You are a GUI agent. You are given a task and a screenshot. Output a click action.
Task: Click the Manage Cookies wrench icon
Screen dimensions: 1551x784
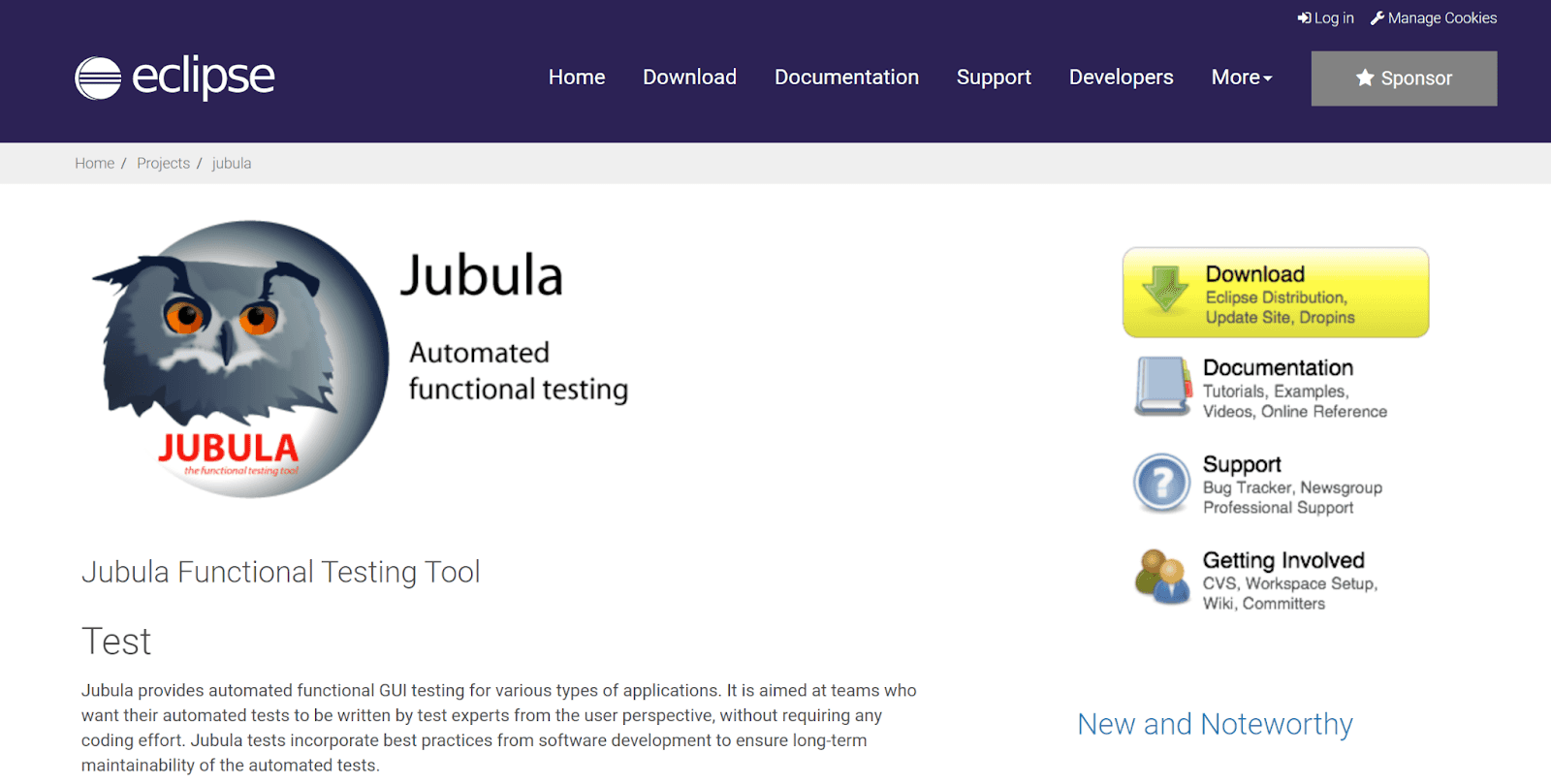pos(1377,18)
